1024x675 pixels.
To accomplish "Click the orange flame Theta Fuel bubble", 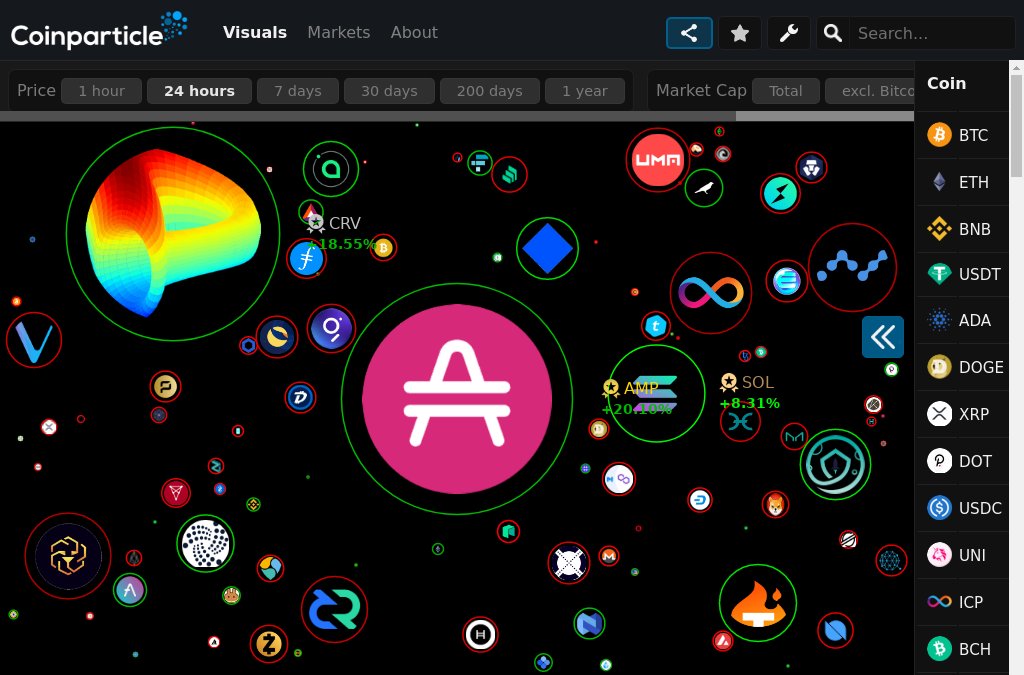I will click(758, 603).
